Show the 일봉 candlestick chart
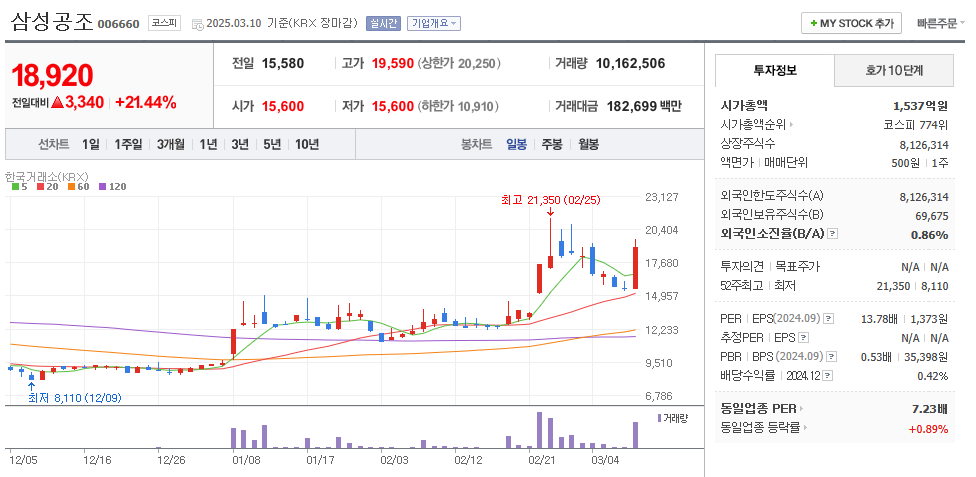The image size is (976, 477). (516, 144)
